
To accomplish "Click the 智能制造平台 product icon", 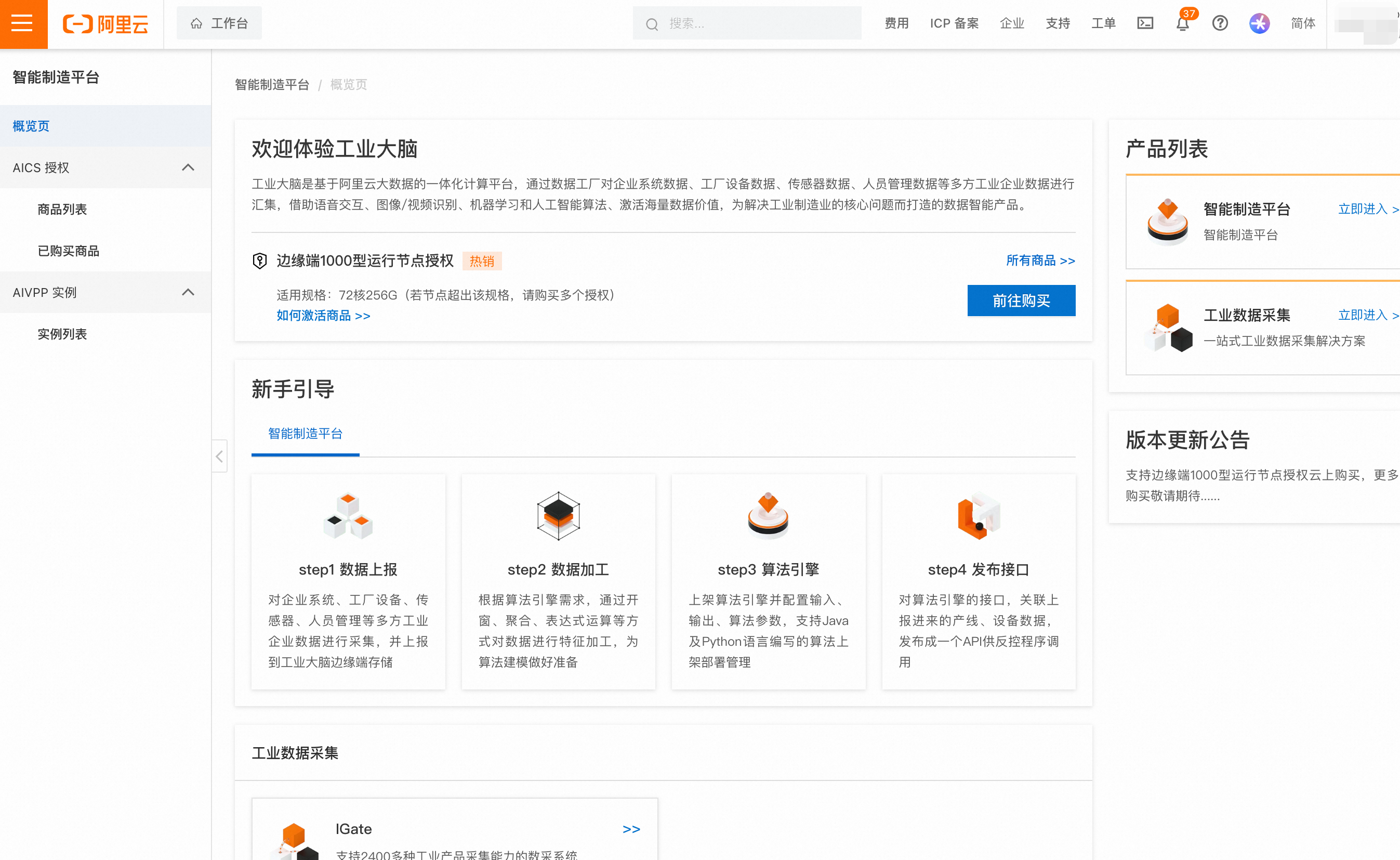I will point(1167,222).
